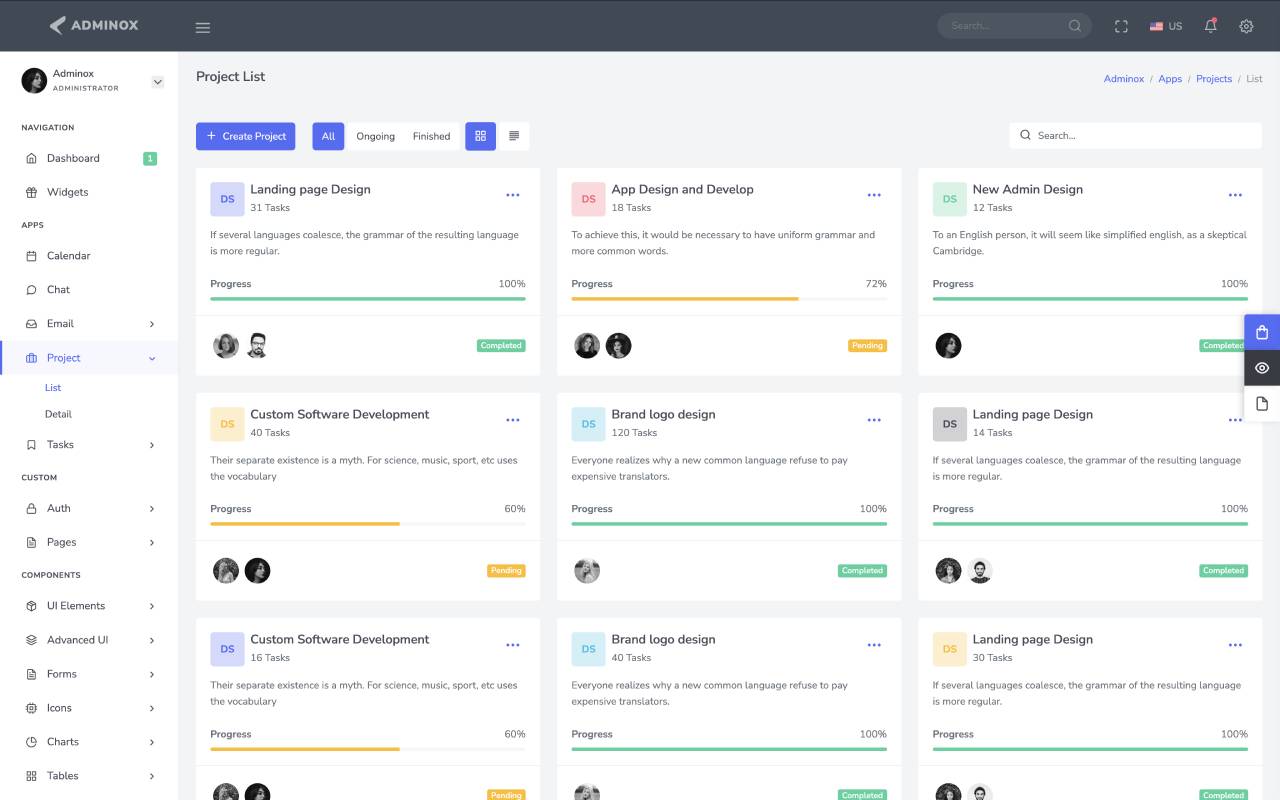Open options menu for New Admin Design
Image resolution: width=1280 pixels, height=800 pixels.
[1235, 195]
